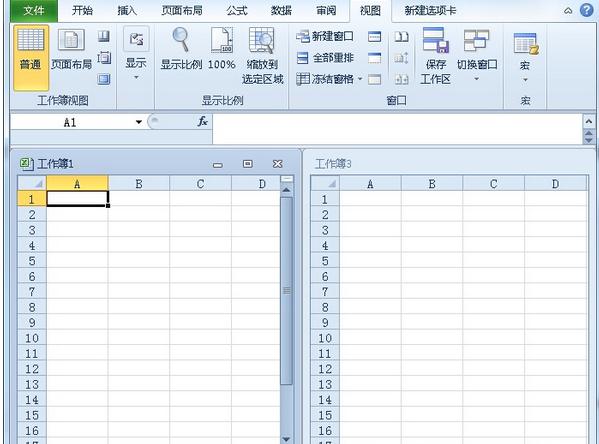Switch to 页面布局 page layout view
Viewport: 599px width, 444px height.
(71, 50)
